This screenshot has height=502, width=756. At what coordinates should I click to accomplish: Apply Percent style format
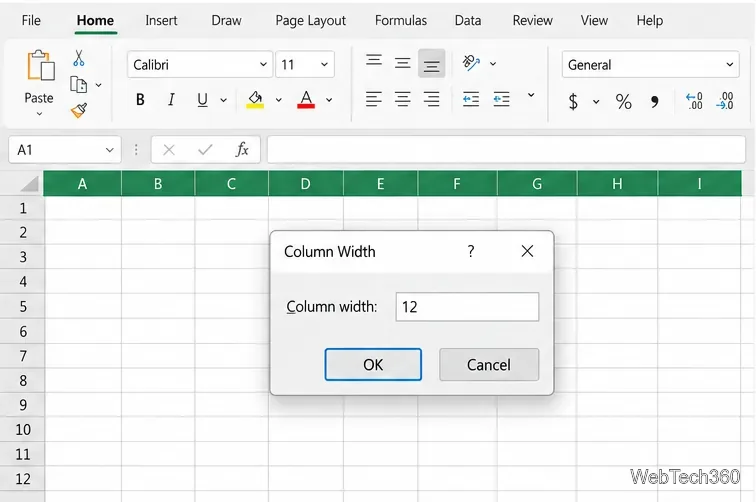pyautogui.click(x=623, y=102)
